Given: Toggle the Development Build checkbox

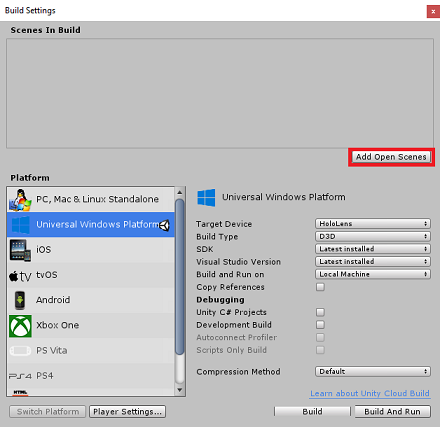Looking at the screenshot, I should pyautogui.click(x=320, y=325).
